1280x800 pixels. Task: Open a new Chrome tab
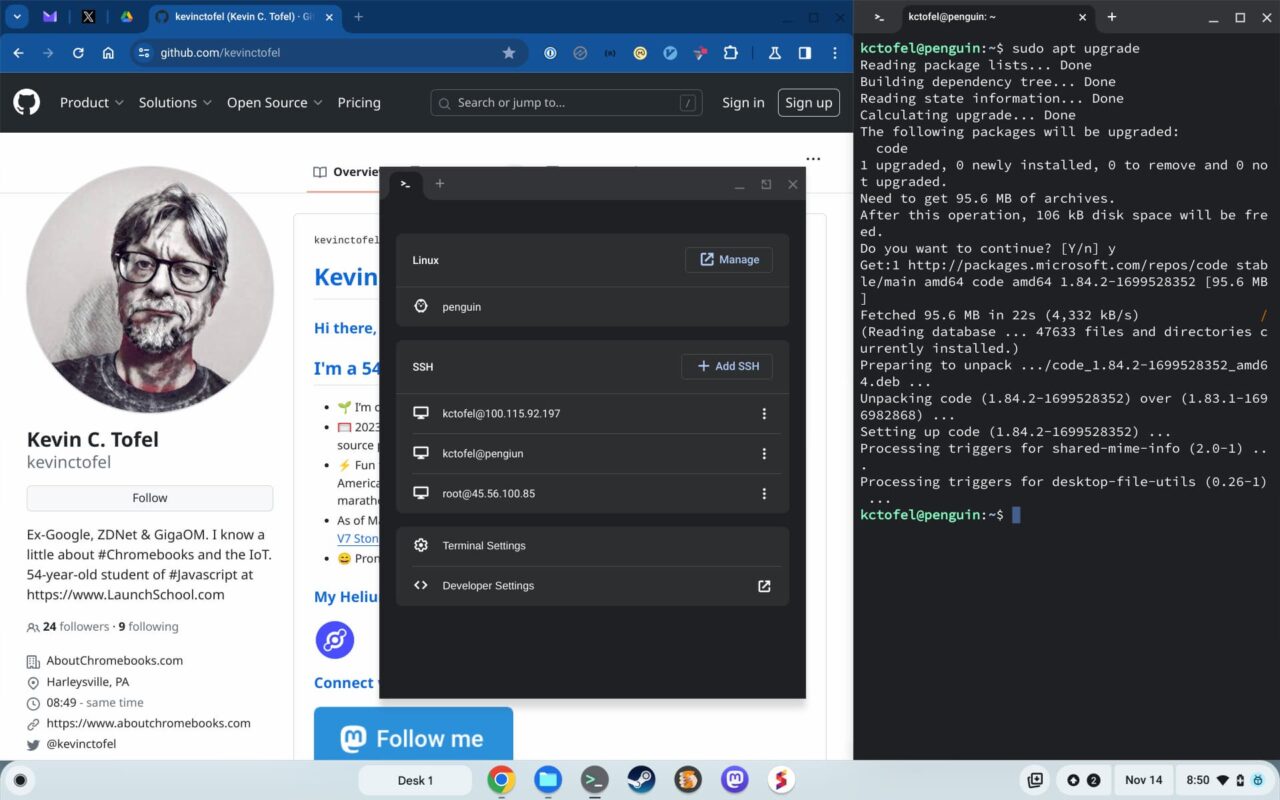[358, 17]
